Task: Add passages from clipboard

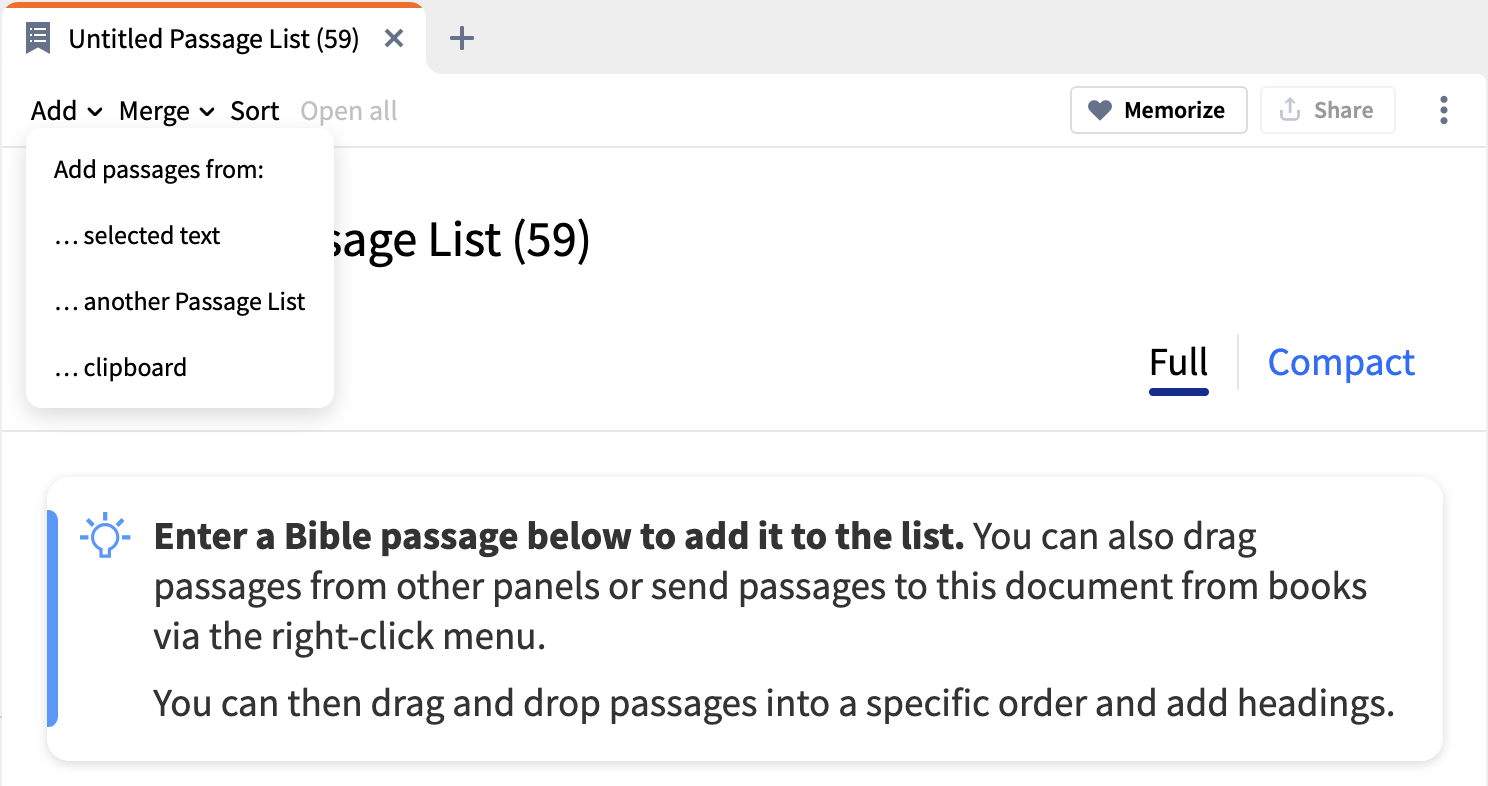Action: (120, 368)
